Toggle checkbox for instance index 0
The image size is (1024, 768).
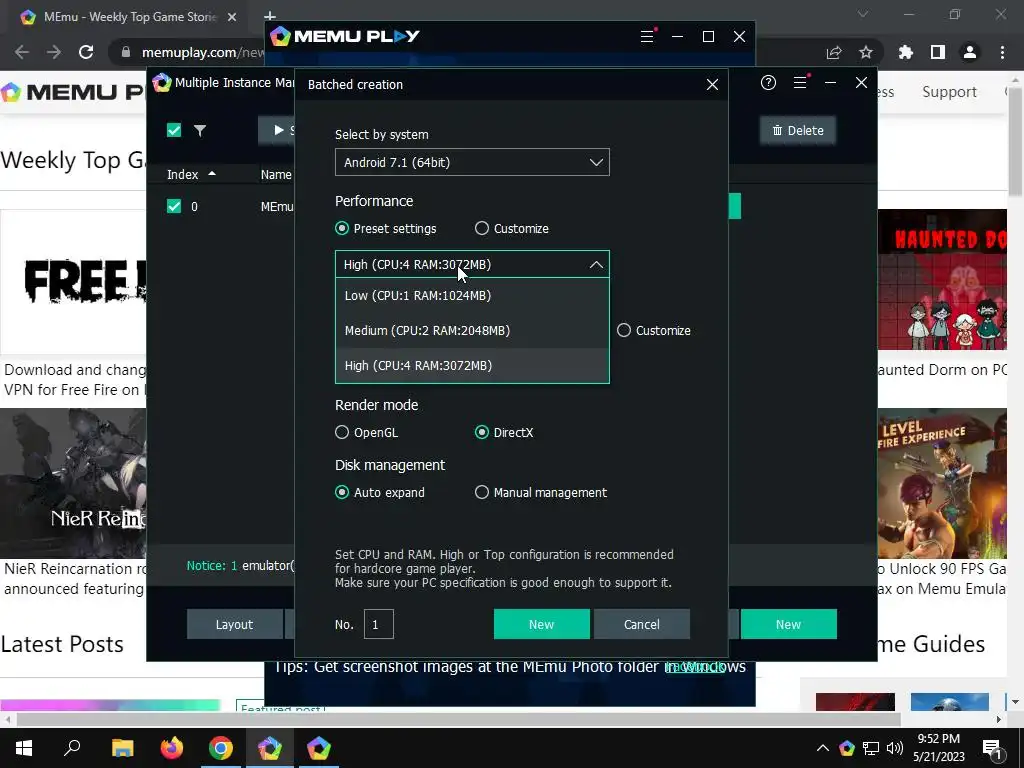click(174, 206)
